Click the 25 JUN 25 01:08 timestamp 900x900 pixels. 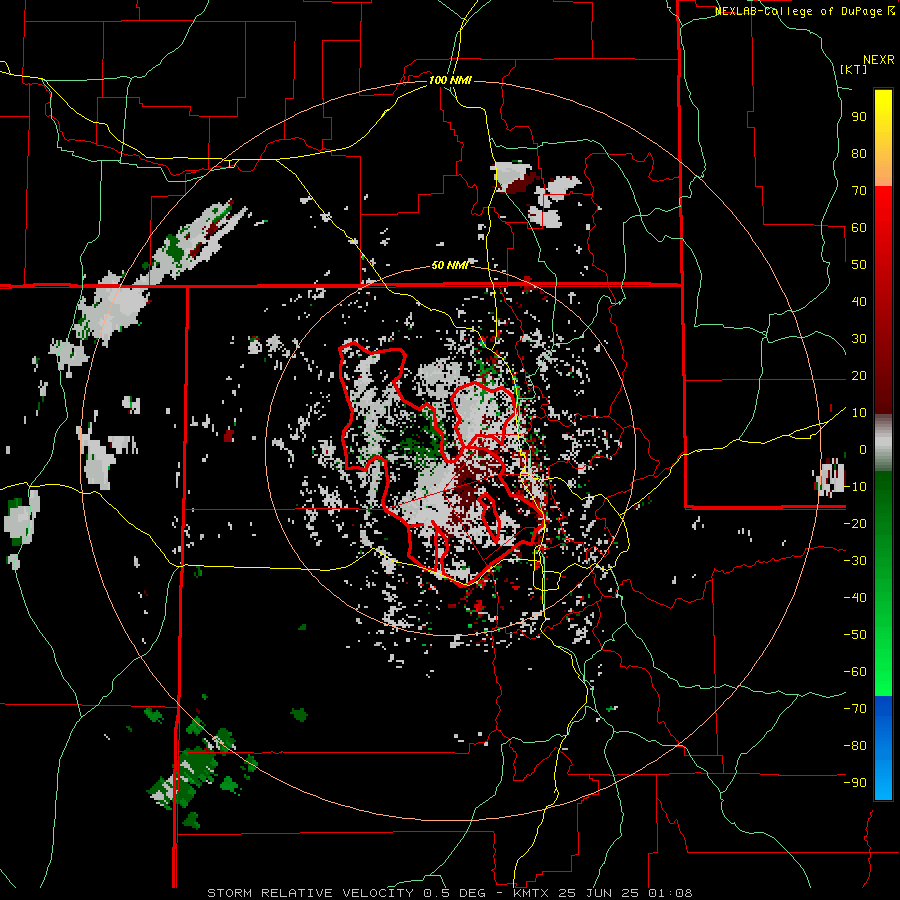pos(626,893)
